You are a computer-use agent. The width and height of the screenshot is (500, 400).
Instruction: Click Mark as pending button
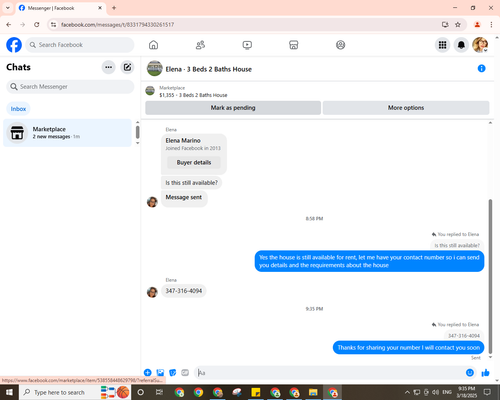click(x=233, y=108)
